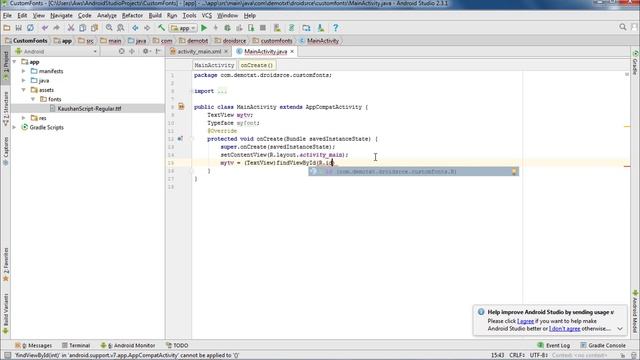Click the Save All toolbar icon
The image size is (640, 360).
coord(18,28)
